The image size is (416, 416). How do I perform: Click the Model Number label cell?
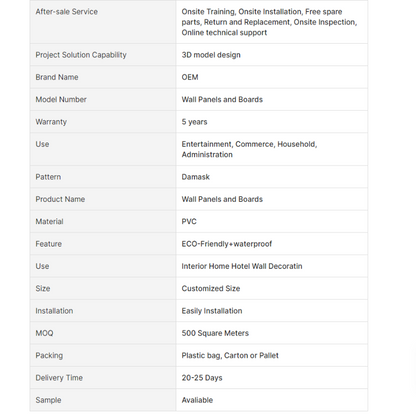[103, 99]
